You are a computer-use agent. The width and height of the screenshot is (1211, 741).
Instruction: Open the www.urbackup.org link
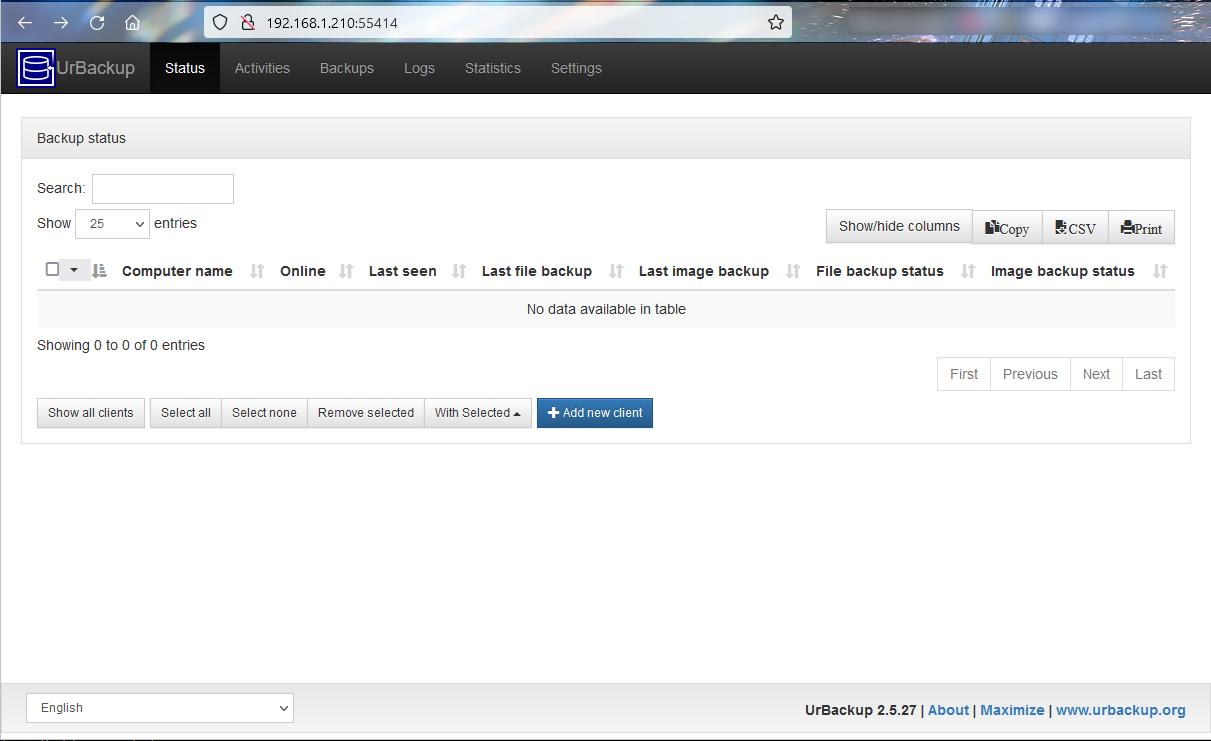1120,710
